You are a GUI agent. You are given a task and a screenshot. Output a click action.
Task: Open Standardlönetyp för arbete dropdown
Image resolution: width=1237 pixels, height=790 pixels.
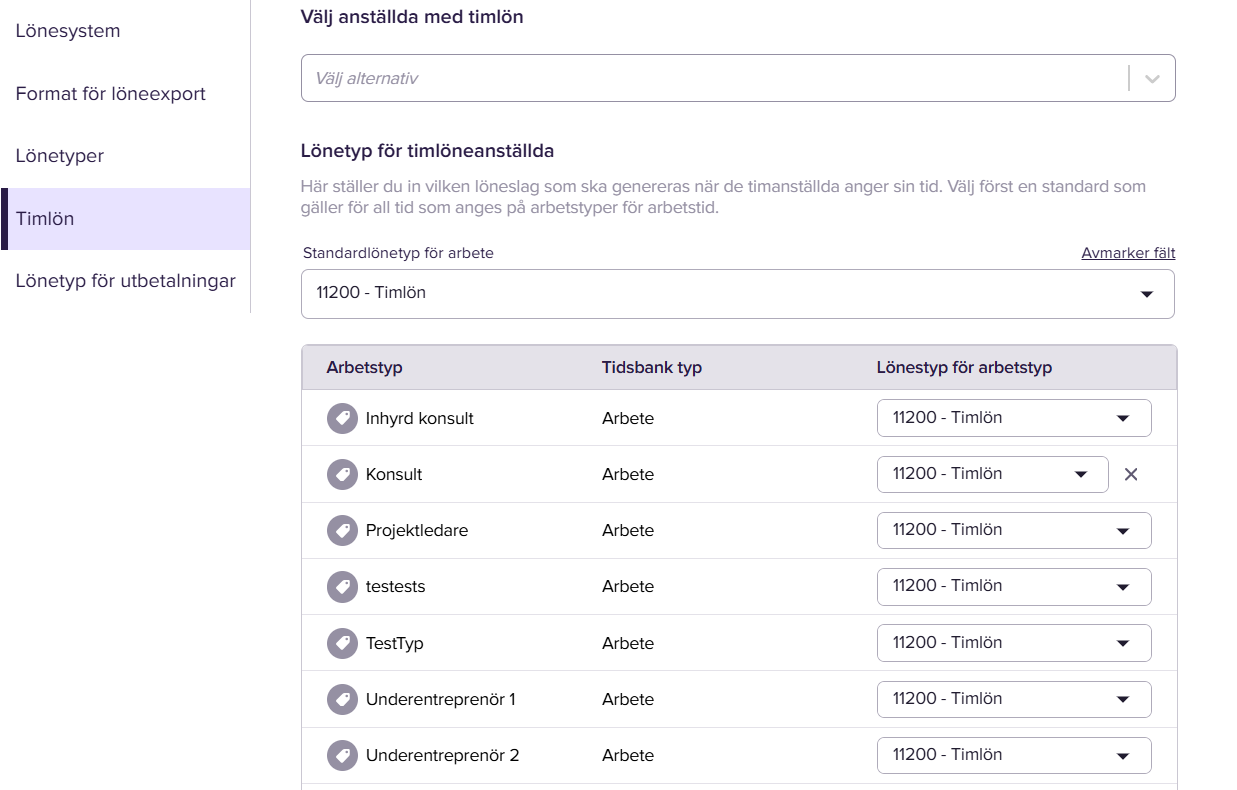[x=738, y=293]
